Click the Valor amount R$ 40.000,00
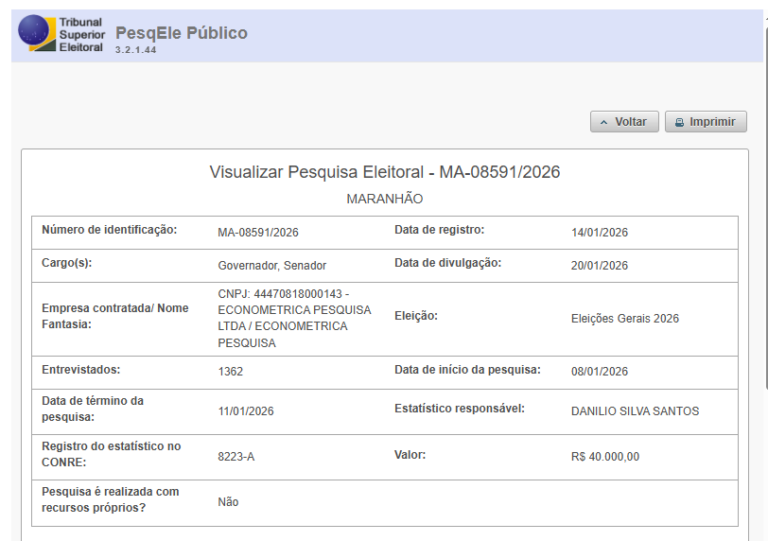The image size is (768, 541). (x=605, y=456)
